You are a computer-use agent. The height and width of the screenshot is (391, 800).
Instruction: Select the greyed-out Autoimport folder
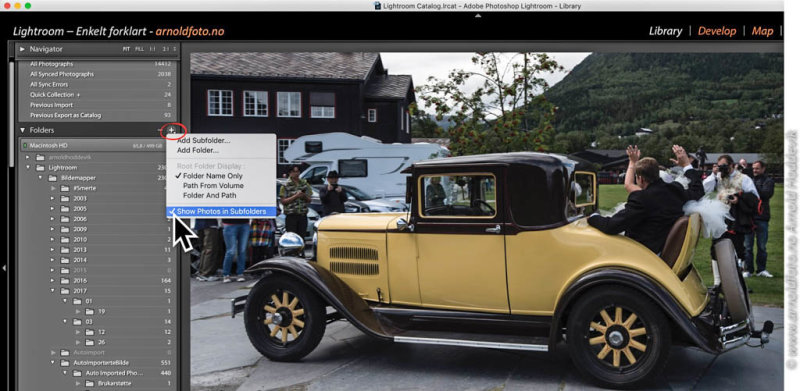coord(89,353)
